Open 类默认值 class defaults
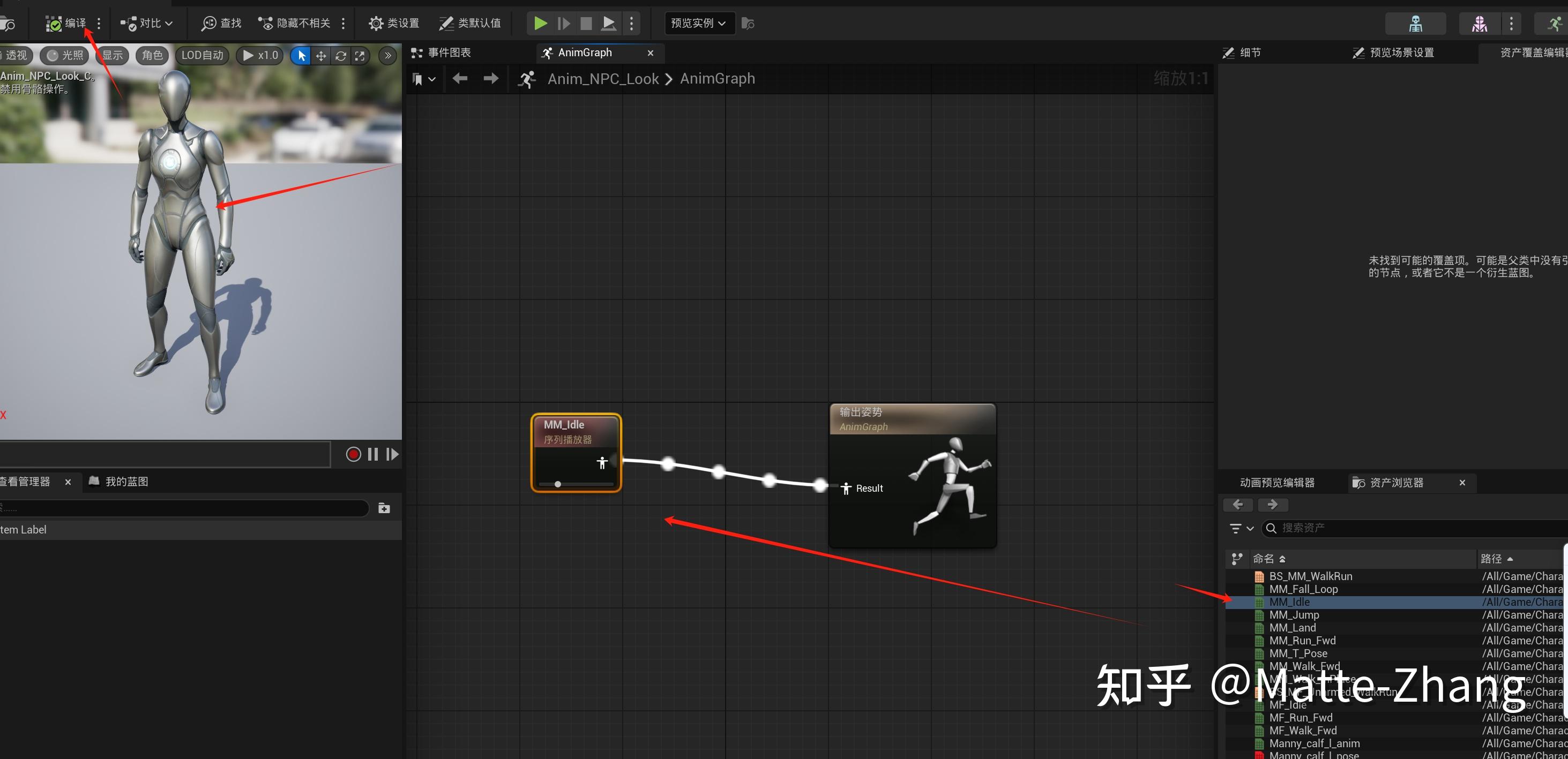This screenshot has width=1568, height=759. click(470, 23)
